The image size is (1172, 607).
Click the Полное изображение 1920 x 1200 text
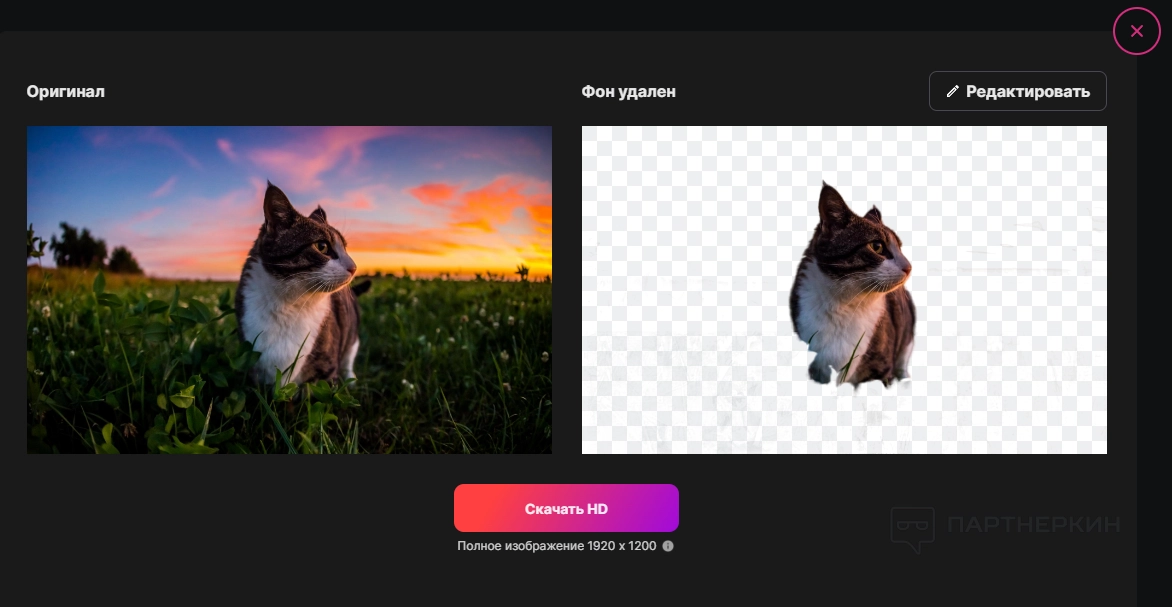[x=557, y=546]
